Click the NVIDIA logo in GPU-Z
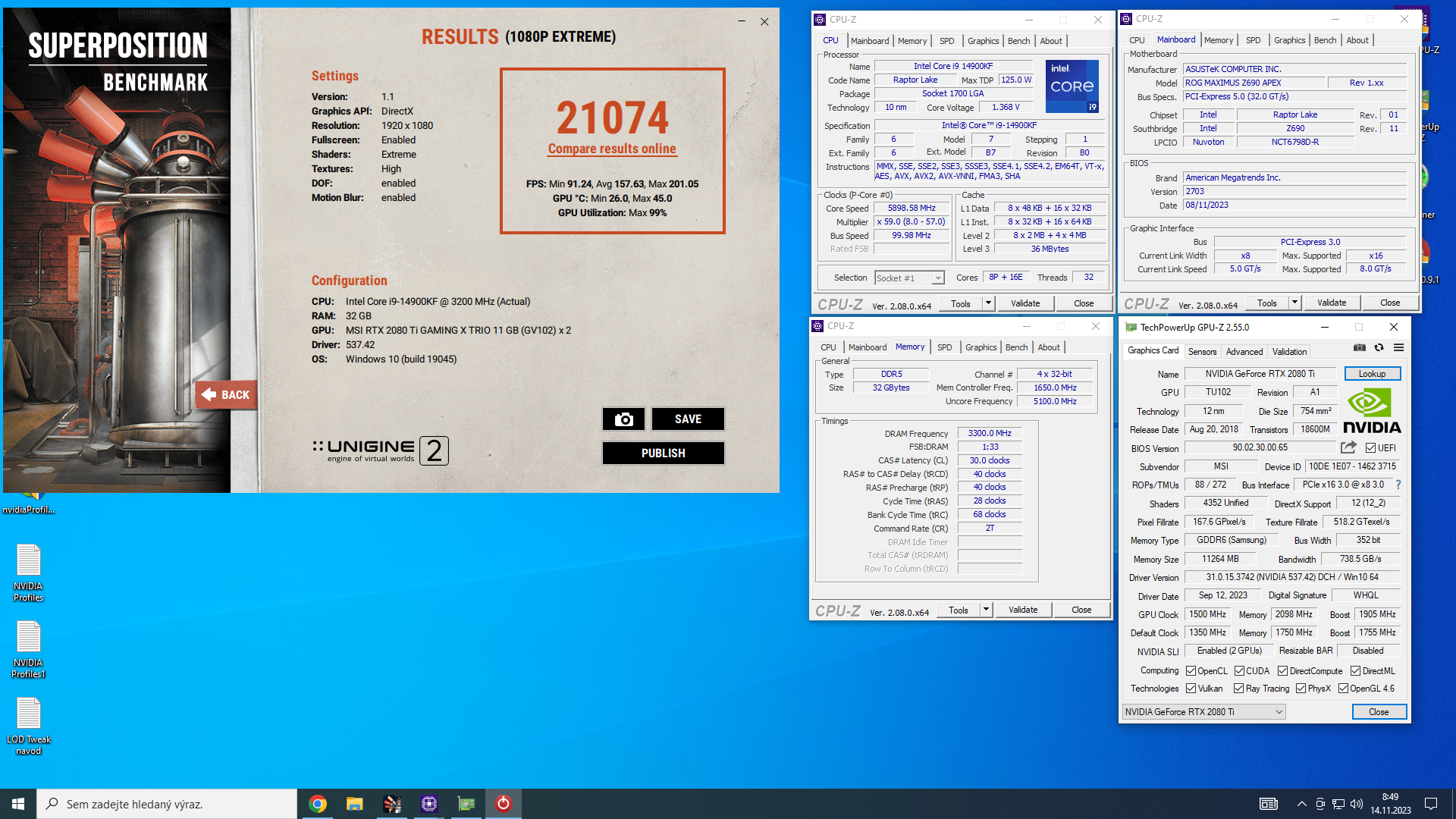The width and height of the screenshot is (1456, 819). coord(1372,411)
